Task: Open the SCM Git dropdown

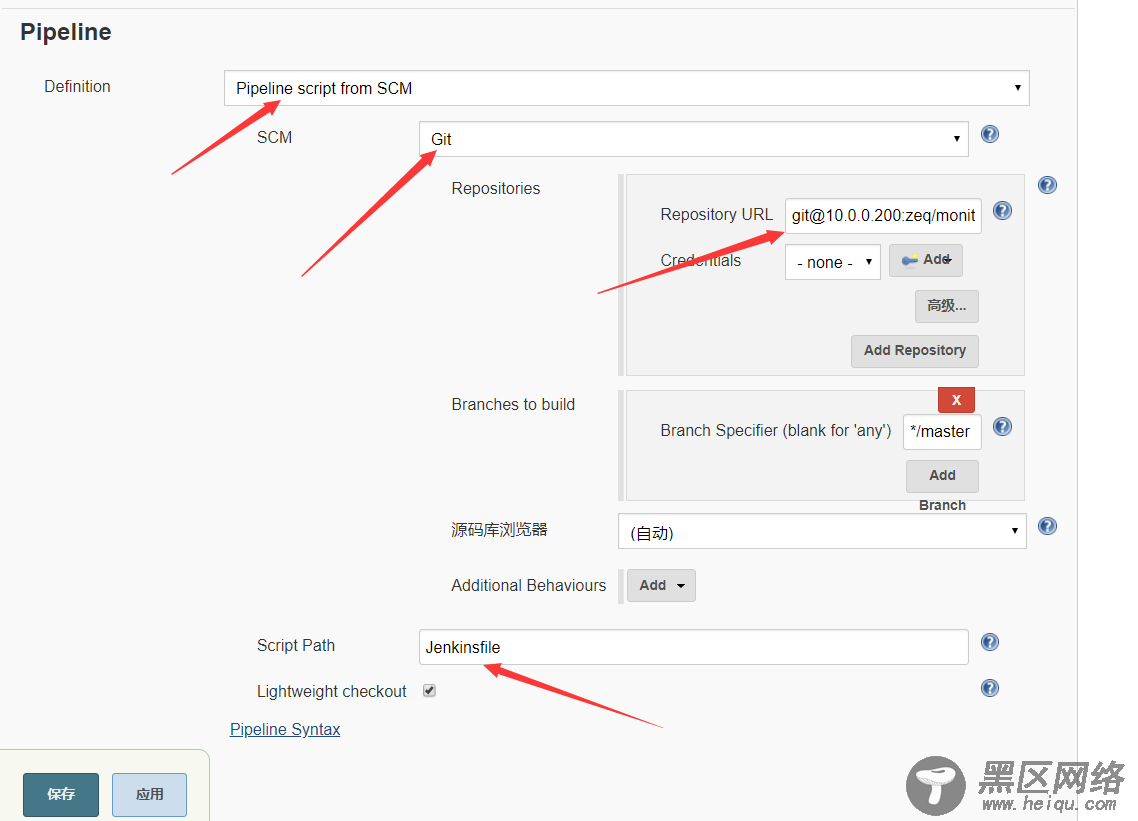Action: coord(693,139)
